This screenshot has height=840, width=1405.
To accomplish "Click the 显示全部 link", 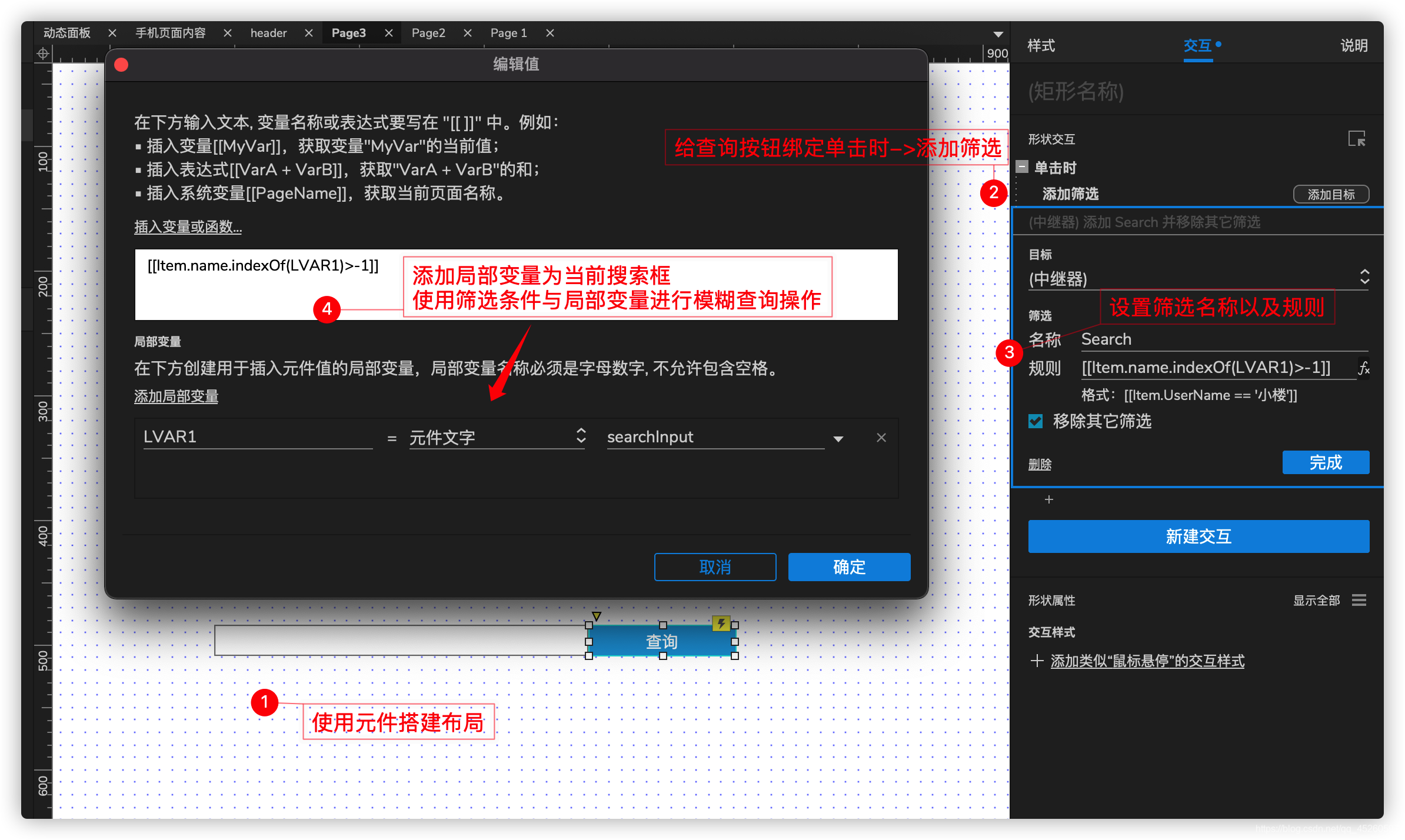I will (1316, 601).
